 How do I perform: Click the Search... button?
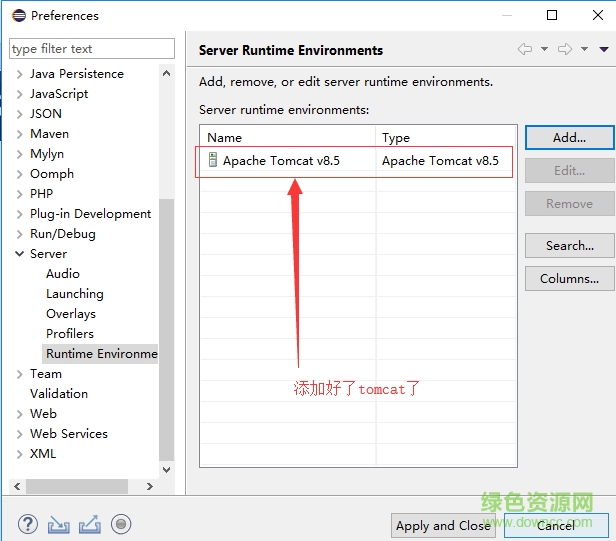click(569, 246)
